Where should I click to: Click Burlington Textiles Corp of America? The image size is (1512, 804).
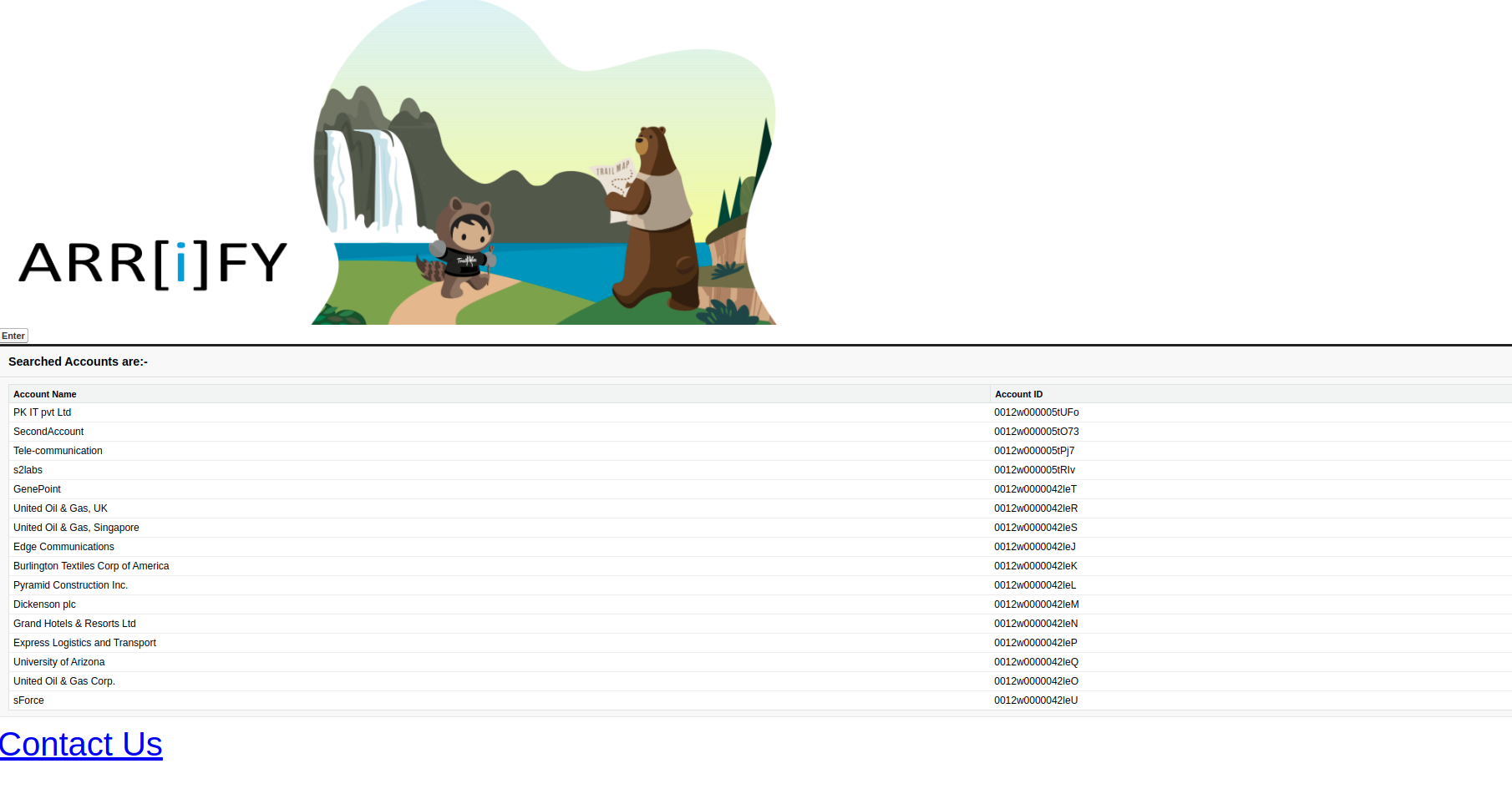pos(91,566)
